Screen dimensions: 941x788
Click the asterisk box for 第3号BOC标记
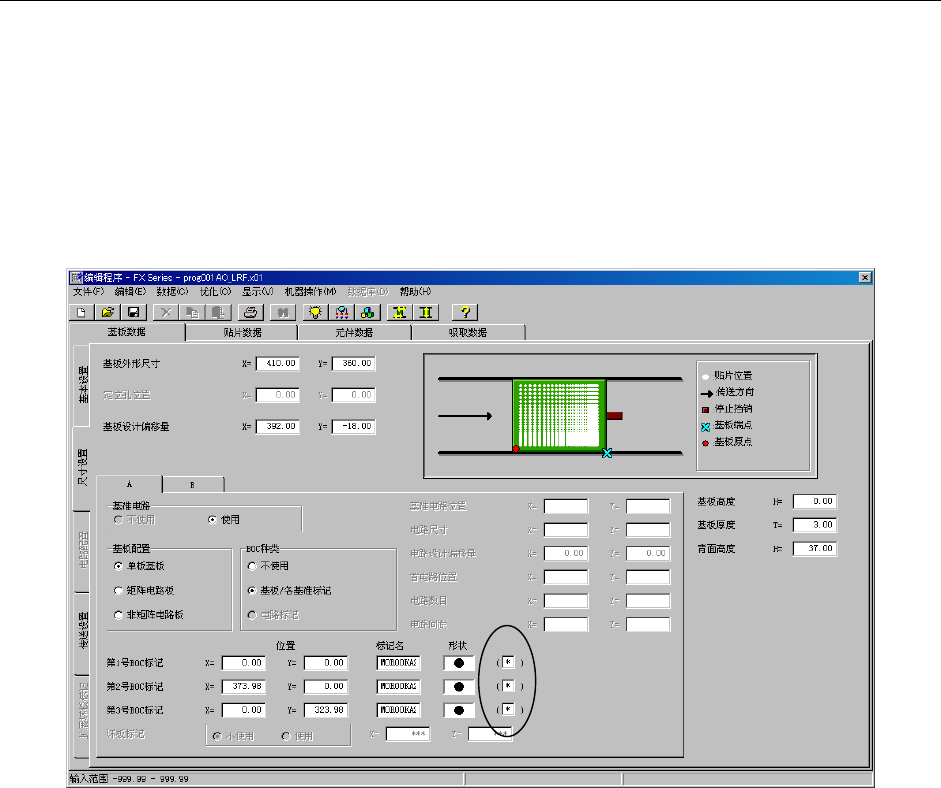tap(508, 709)
